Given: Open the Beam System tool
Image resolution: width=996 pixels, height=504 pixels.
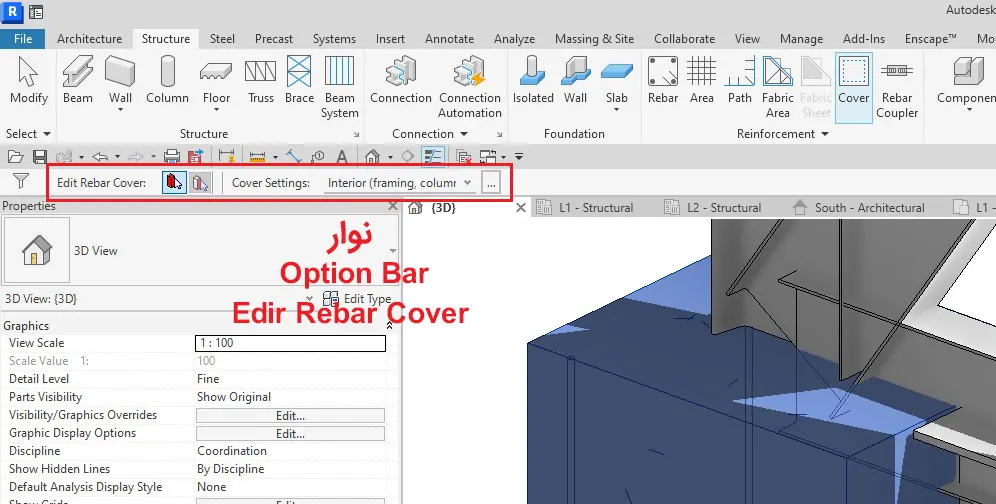Looking at the screenshot, I should click(x=339, y=88).
